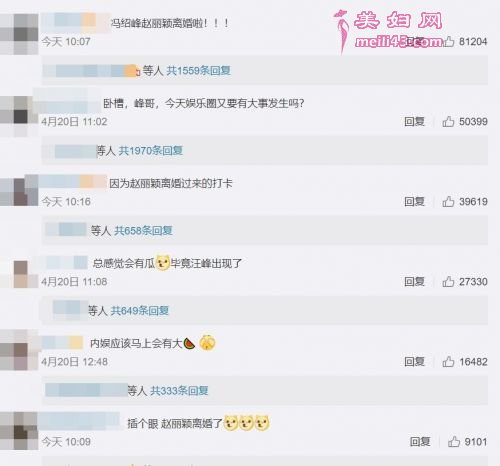The height and width of the screenshot is (466, 500).
Task: Click thumbs-up icon beside 9101
Action: (454, 442)
